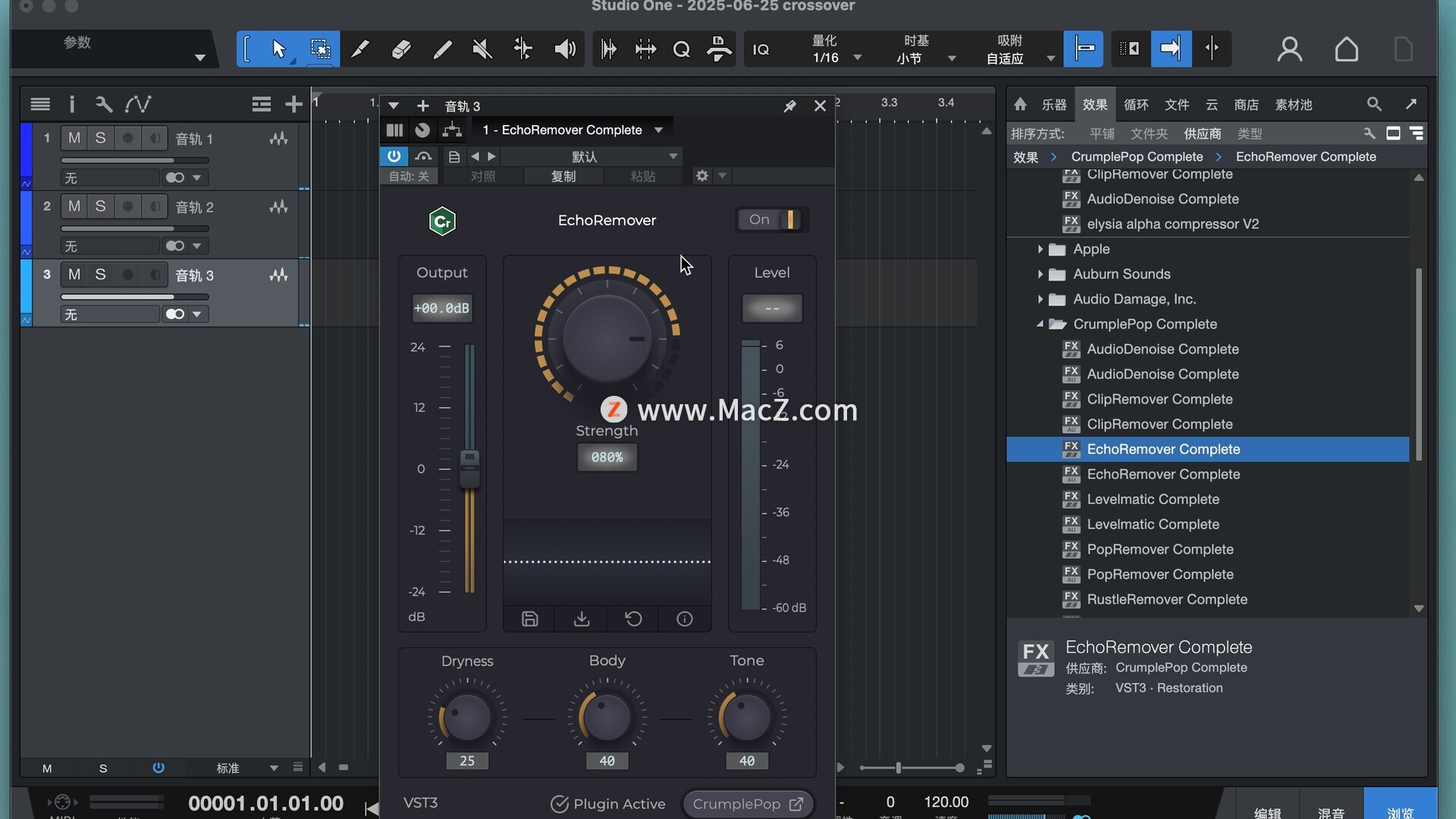Select the Eraser tool
This screenshot has height=819, width=1456.
pyautogui.click(x=401, y=49)
